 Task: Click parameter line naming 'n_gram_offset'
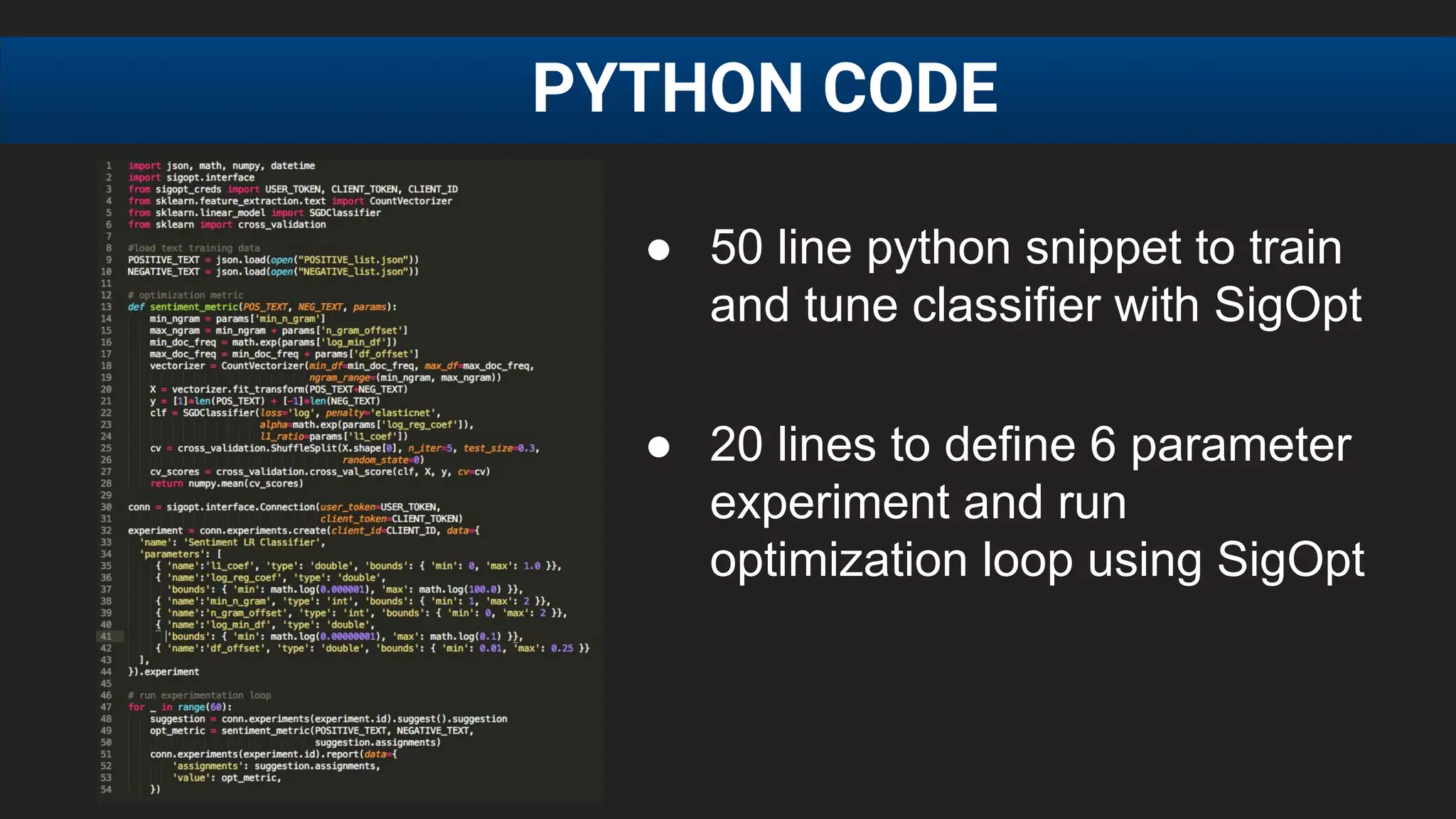(x=362, y=613)
